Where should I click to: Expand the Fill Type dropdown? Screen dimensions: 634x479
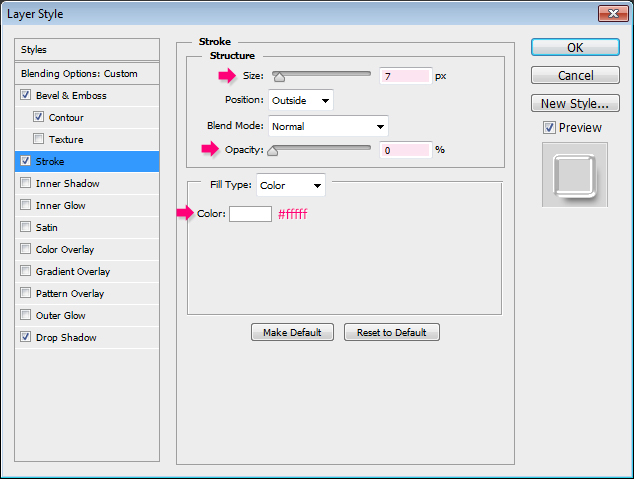291,185
